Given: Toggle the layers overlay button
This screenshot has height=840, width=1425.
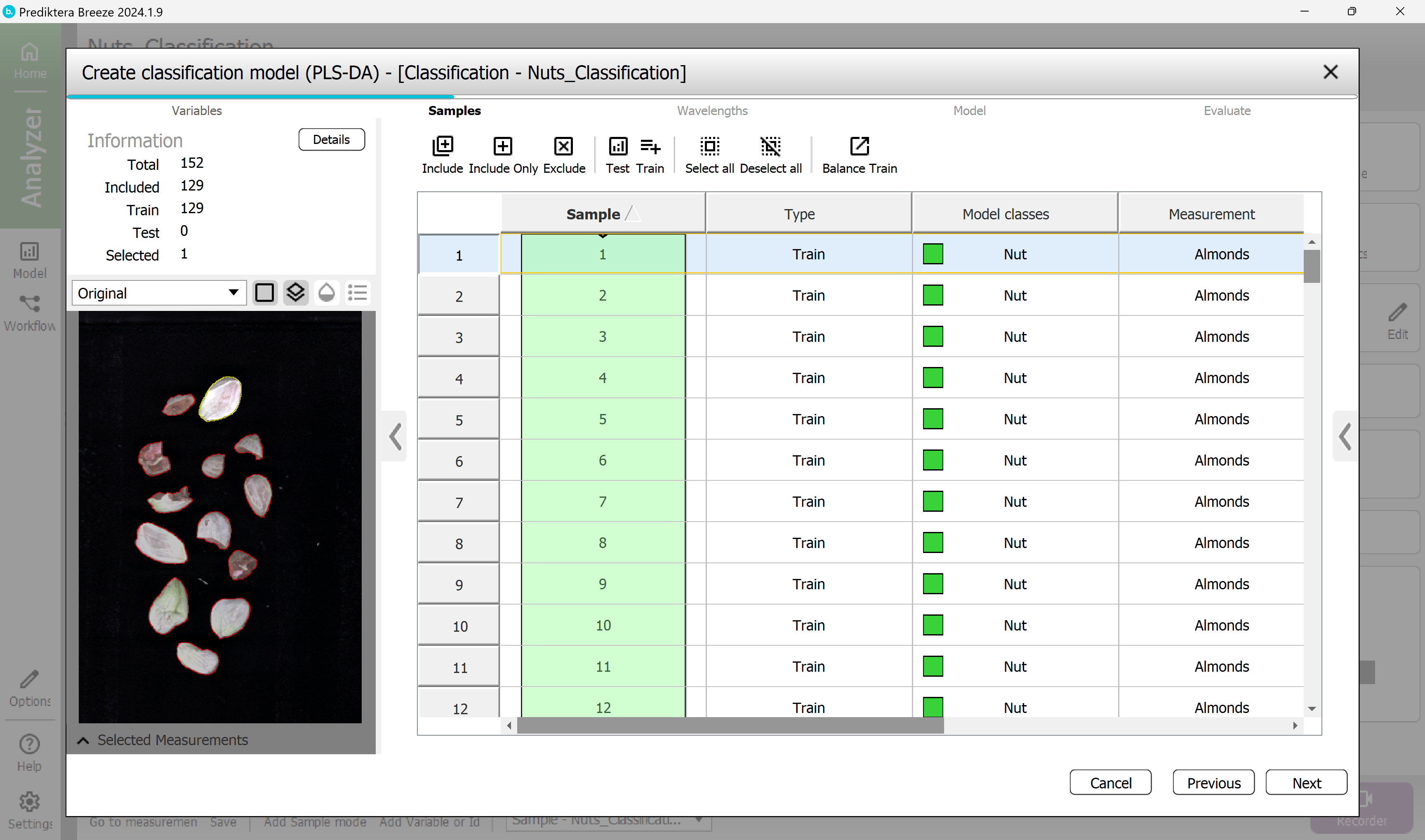Looking at the screenshot, I should tap(296, 293).
